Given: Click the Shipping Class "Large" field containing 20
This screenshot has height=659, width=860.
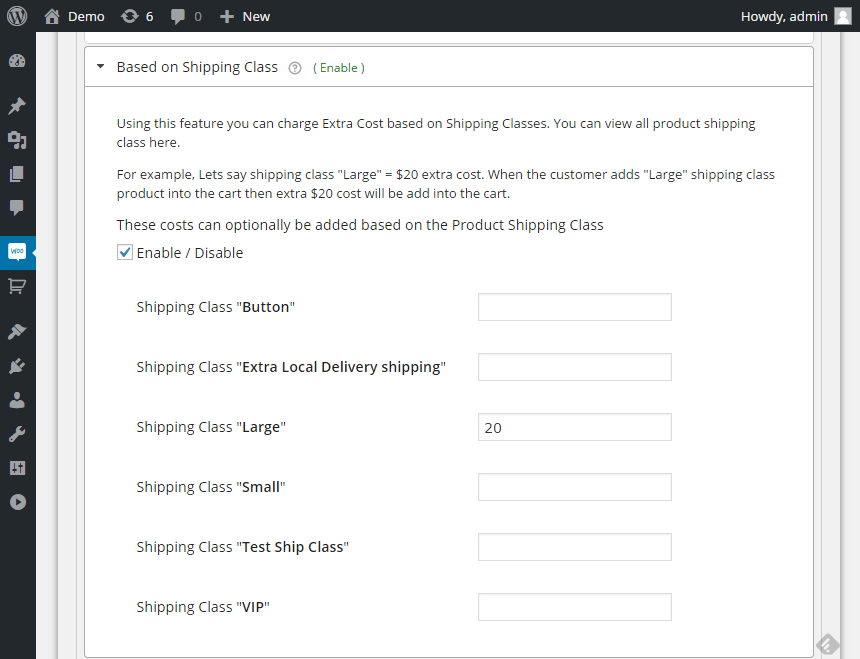Looking at the screenshot, I should tap(574, 427).
